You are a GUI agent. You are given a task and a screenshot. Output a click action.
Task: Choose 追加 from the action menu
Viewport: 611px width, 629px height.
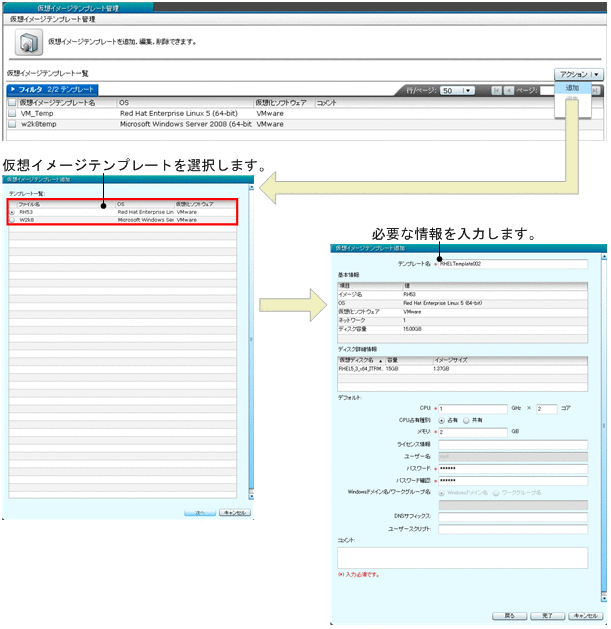pyautogui.click(x=573, y=88)
